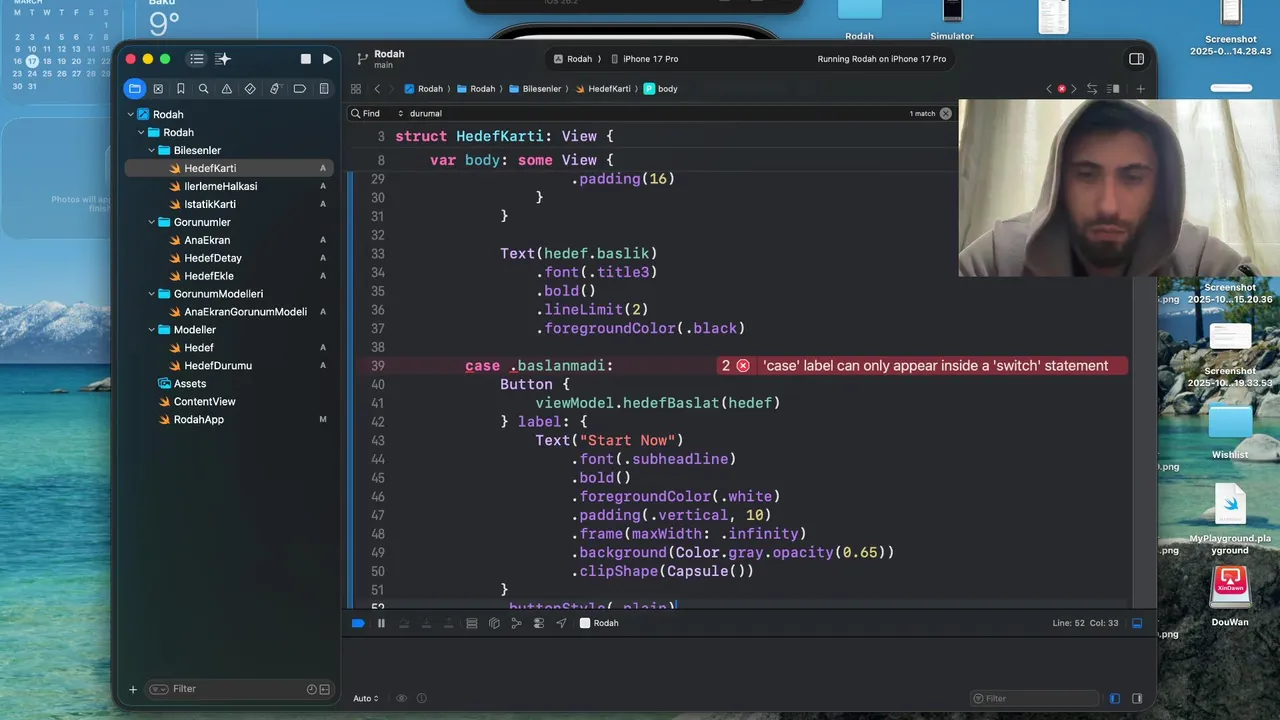1280x720 pixels.
Task: Pause program execution
Action: 381,623
